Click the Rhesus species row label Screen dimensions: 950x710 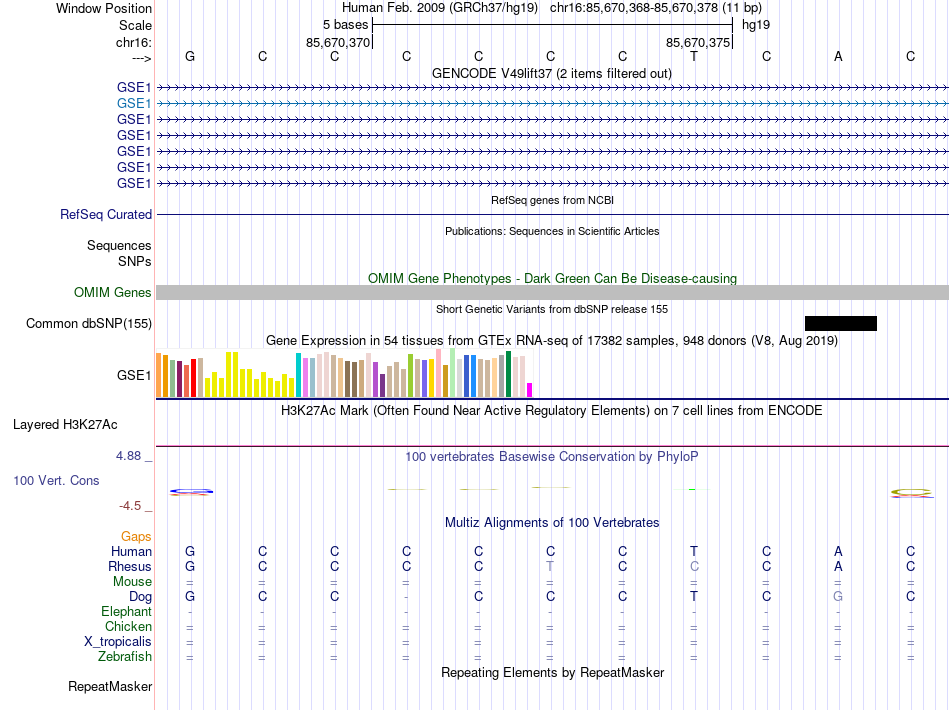coord(130,566)
